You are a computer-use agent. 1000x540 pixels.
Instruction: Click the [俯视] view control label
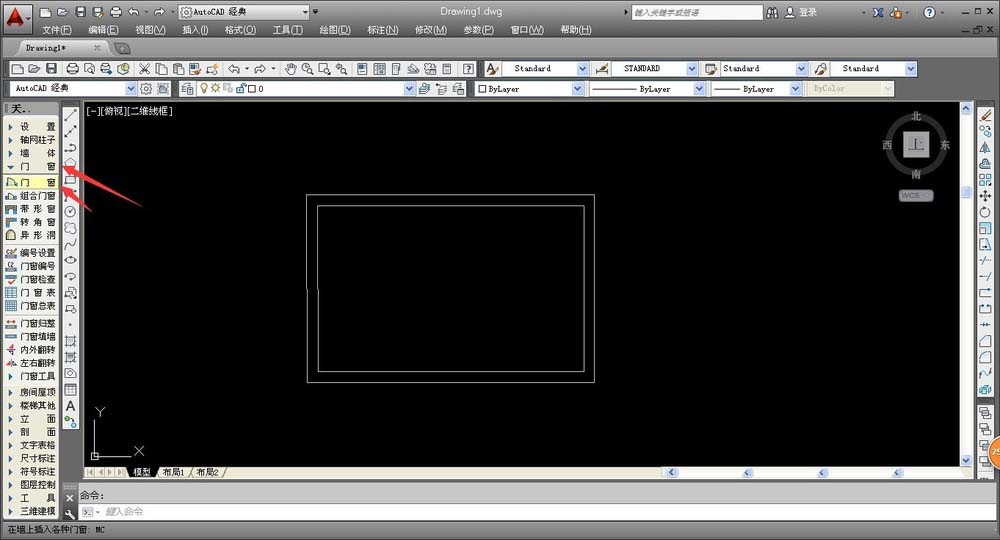pos(114,111)
